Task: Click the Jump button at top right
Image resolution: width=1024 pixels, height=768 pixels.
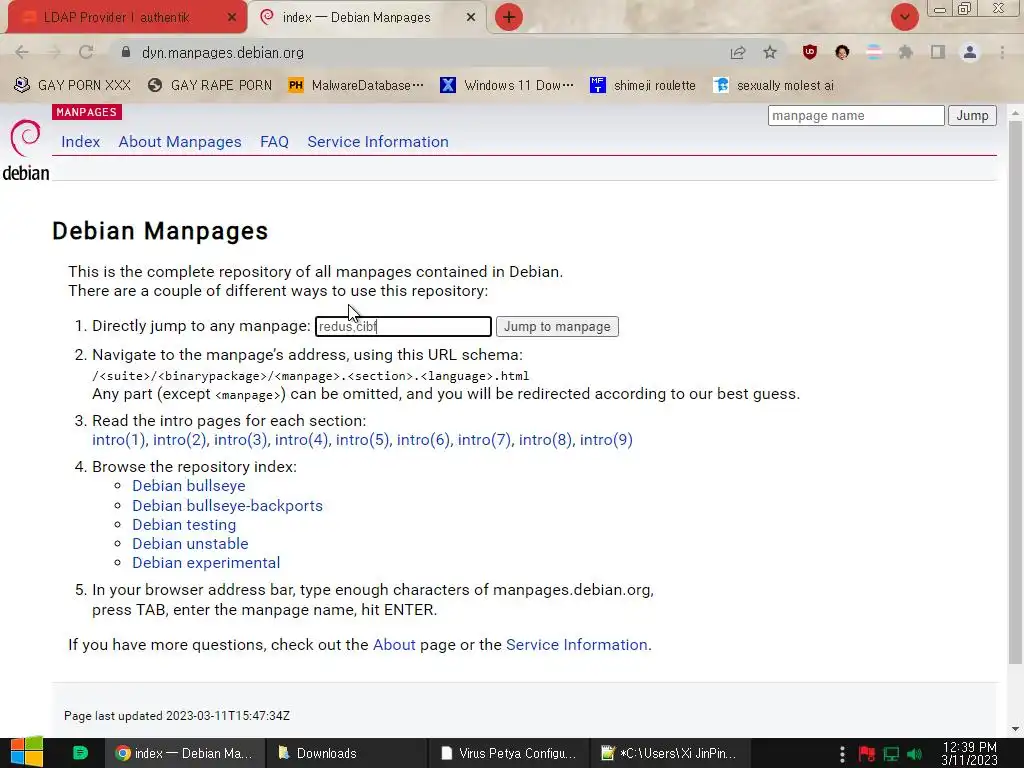Action: pos(972,116)
